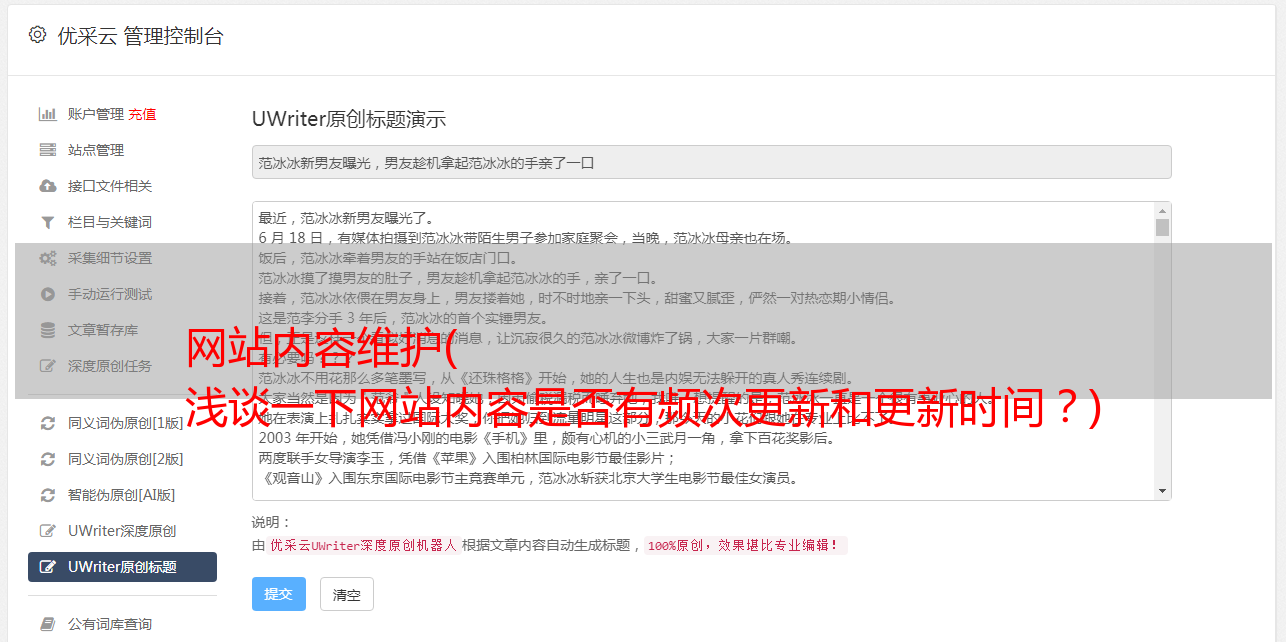The width and height of the screenshot is (1286, 642).
Task: Click the text area scrollbar down arrow
Action: point(1162,491)
